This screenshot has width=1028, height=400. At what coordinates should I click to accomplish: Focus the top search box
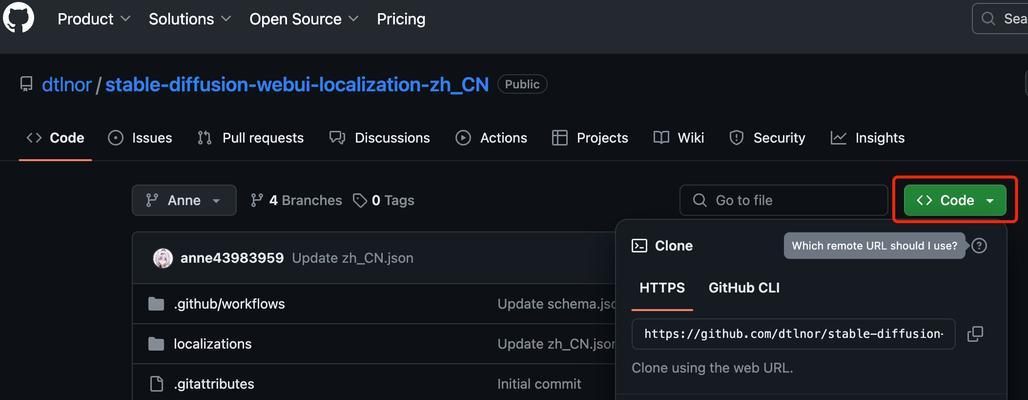[1000, 19]
